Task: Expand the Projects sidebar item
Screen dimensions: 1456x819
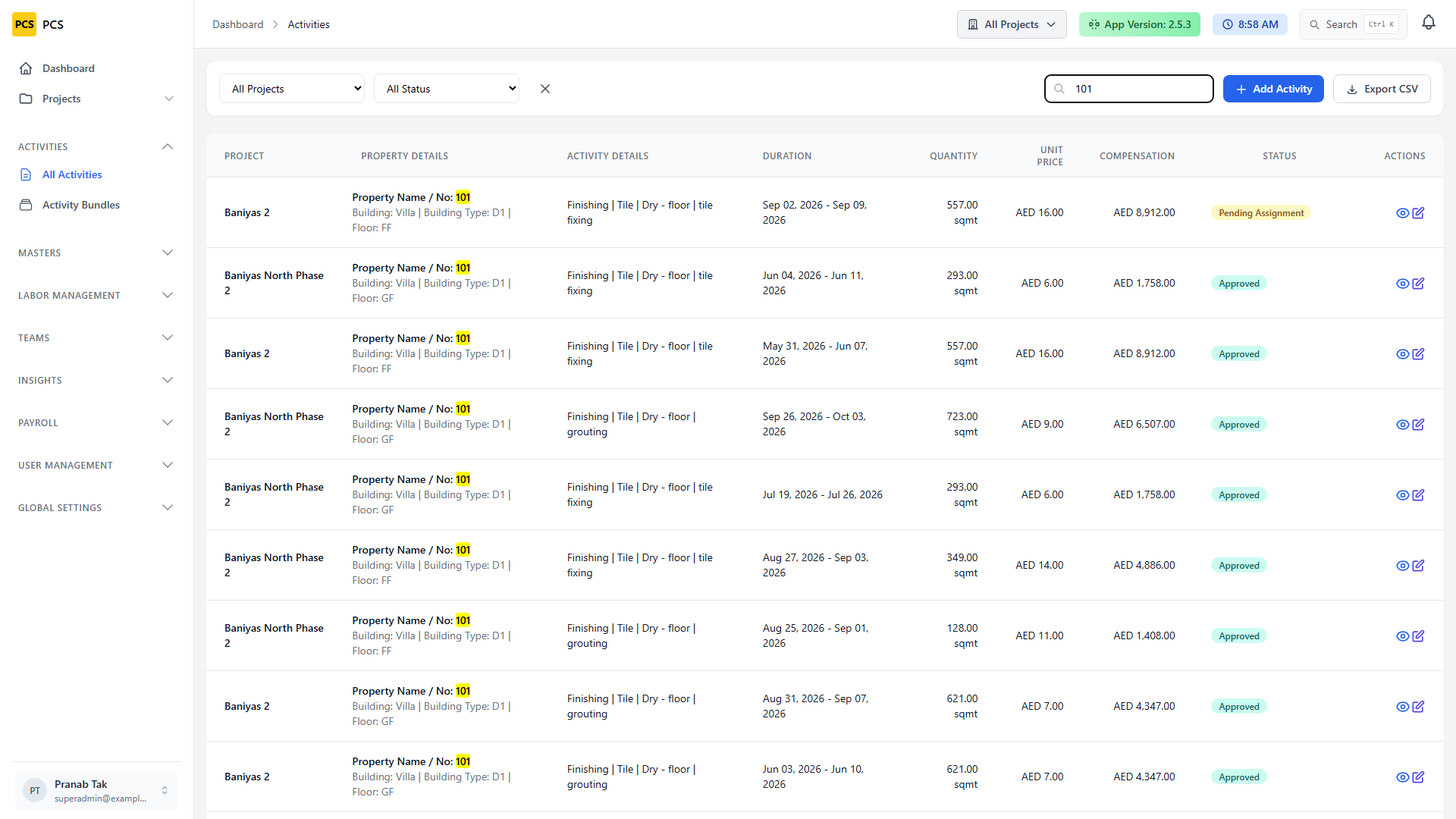Action: click(x=96, y=99)
